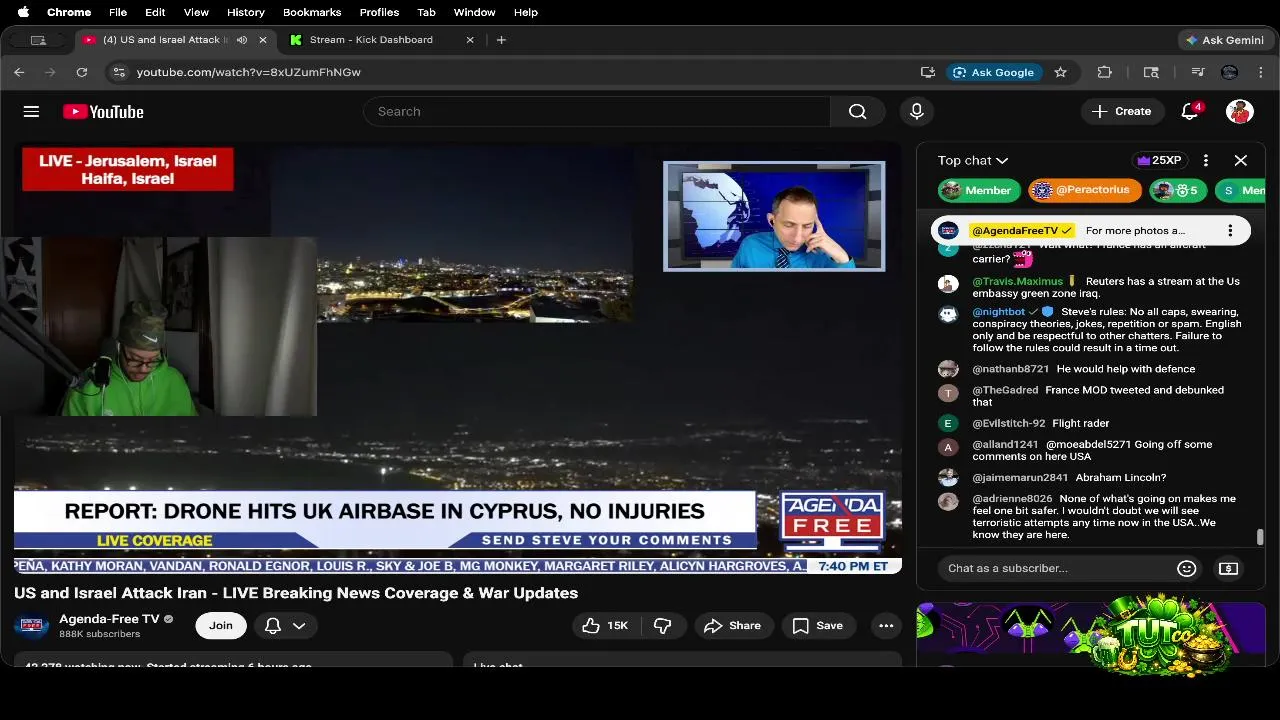Click the Agenda-Free TV channel avatar
The width and height of the screenshot is (1280, 720).
[x=31, y=626]
